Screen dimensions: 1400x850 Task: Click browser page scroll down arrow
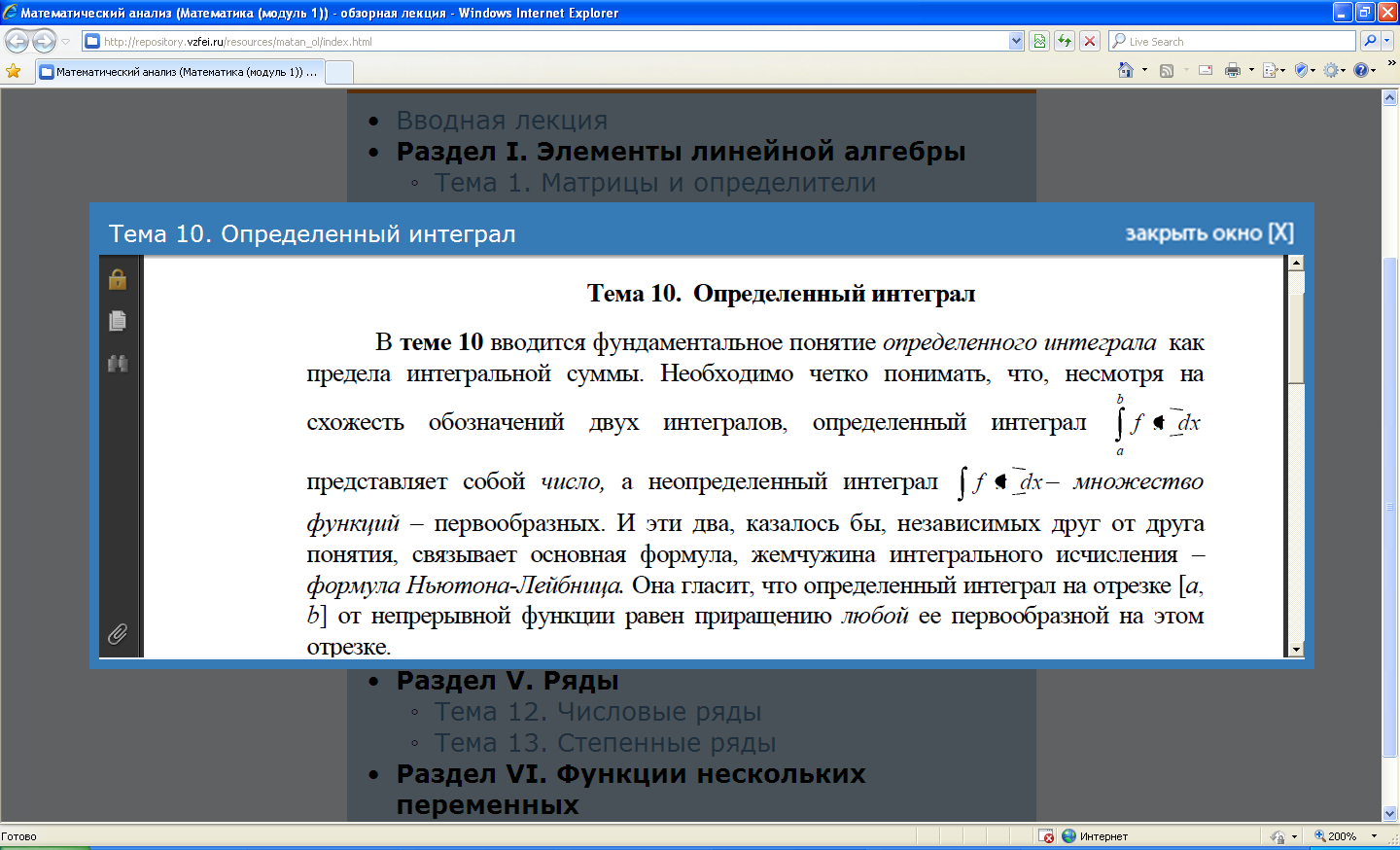coord(1390,814)
